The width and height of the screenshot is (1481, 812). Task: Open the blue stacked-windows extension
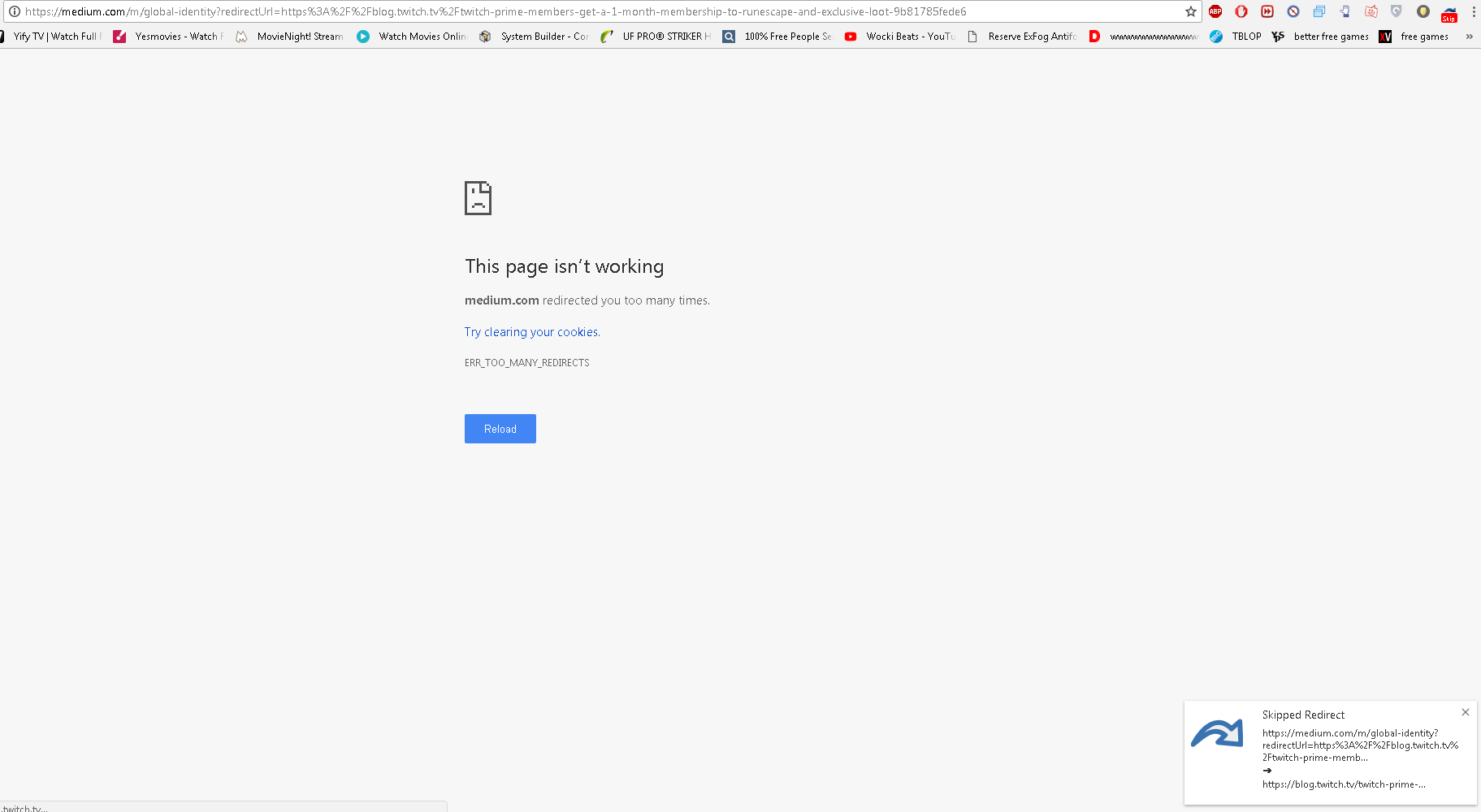(1319, 11)
